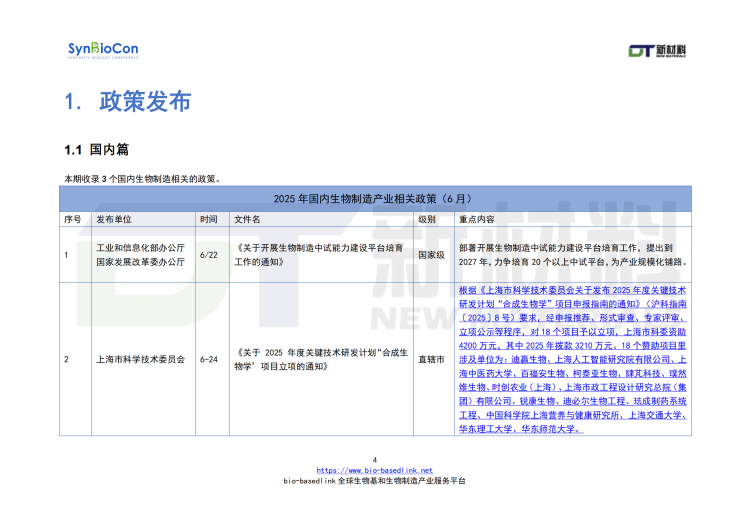Click the '国家级' level cell
The width and height of the screenshot is (750, 530).
point(430,255)
